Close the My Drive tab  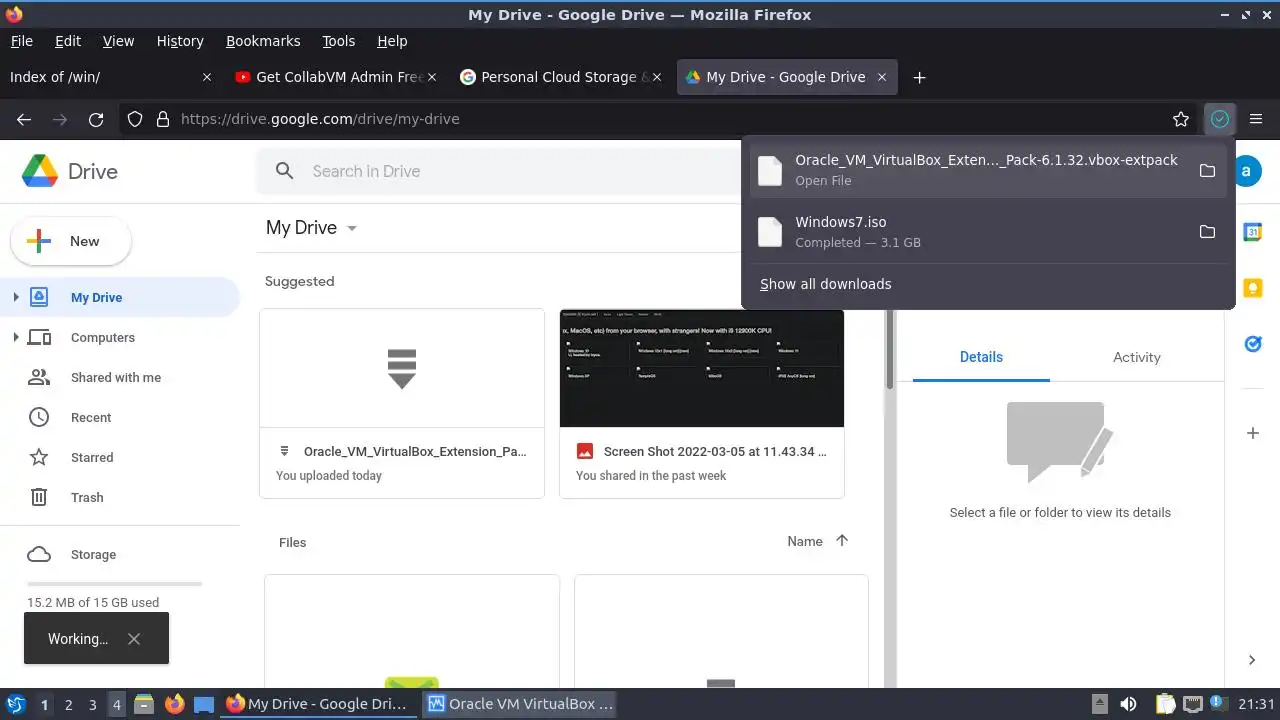[x=882, y=77]
